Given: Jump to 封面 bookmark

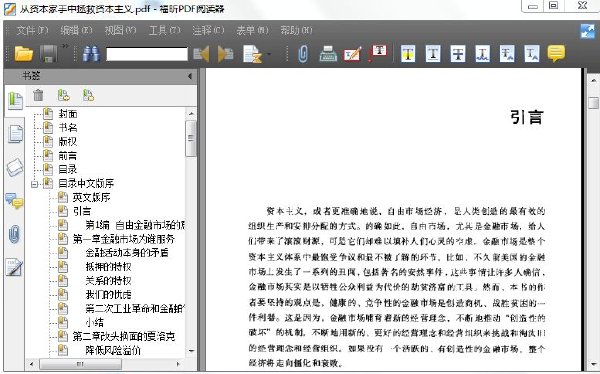Looking at the screenshot, I should (x=68, y=114).
